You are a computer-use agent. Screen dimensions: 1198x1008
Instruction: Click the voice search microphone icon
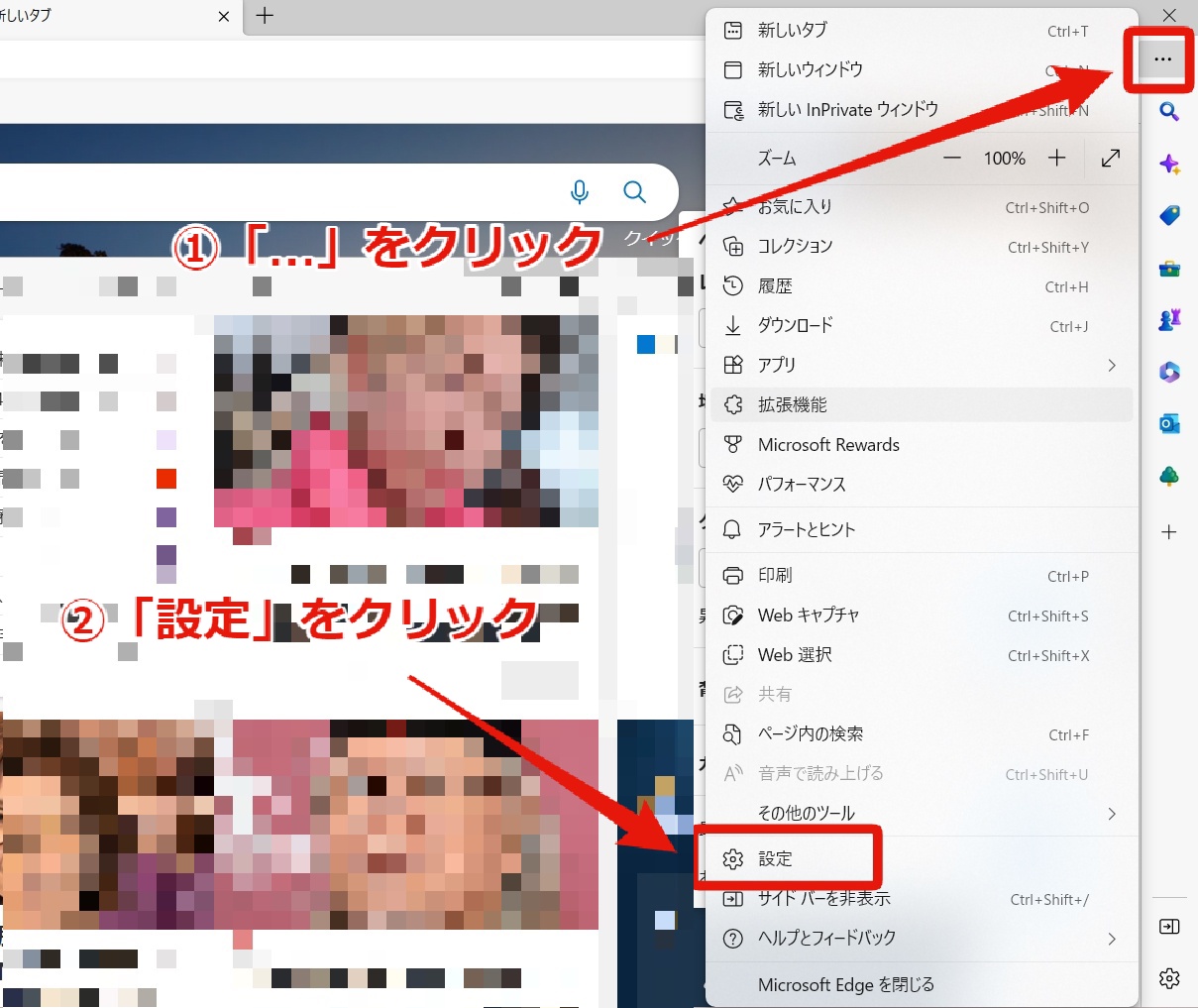[580, 191]
